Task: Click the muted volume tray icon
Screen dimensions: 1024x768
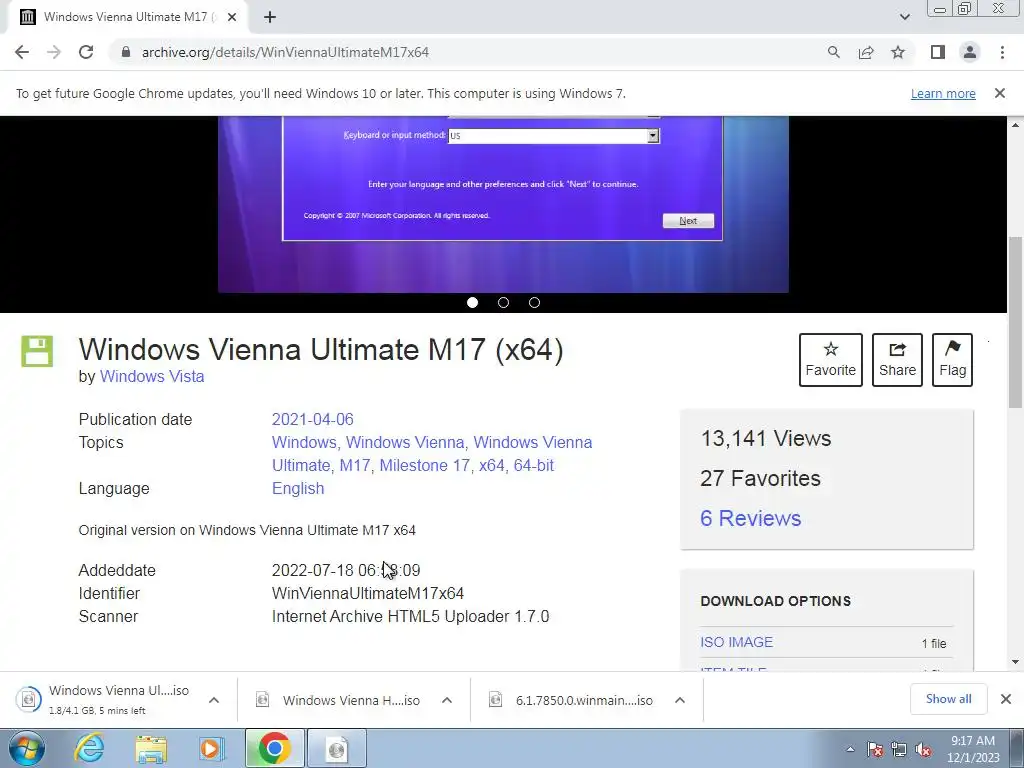Action: pyautogui.click(x=923, y=749)
